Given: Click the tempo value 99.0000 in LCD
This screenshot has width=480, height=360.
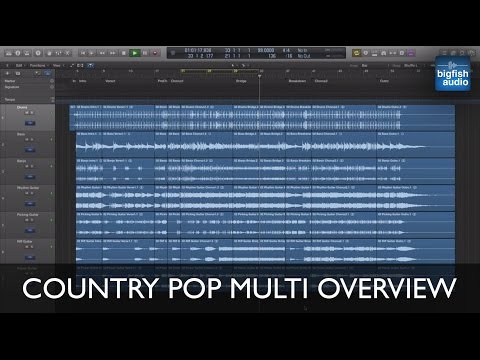Looking at the screenshot, I should click(266, 50).
